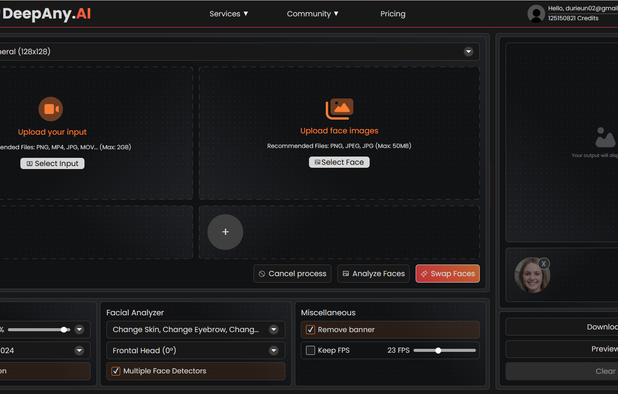Click the credits count text

pos(573,19)
